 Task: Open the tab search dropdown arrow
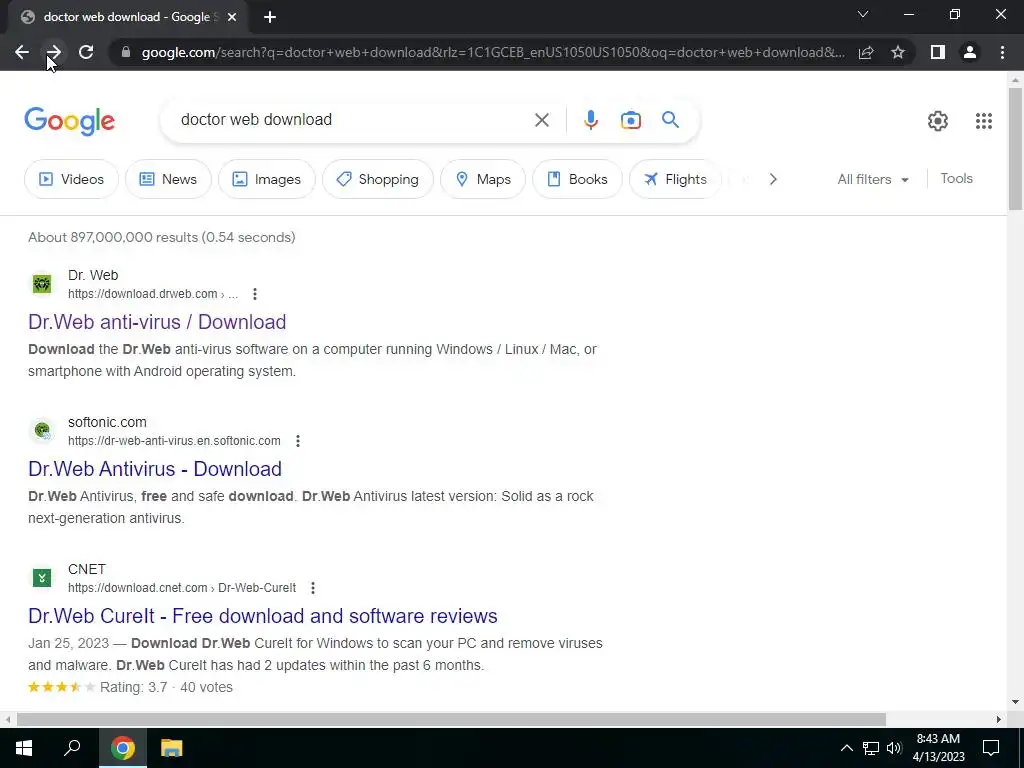pyautogui.click(x=863, y=14)
